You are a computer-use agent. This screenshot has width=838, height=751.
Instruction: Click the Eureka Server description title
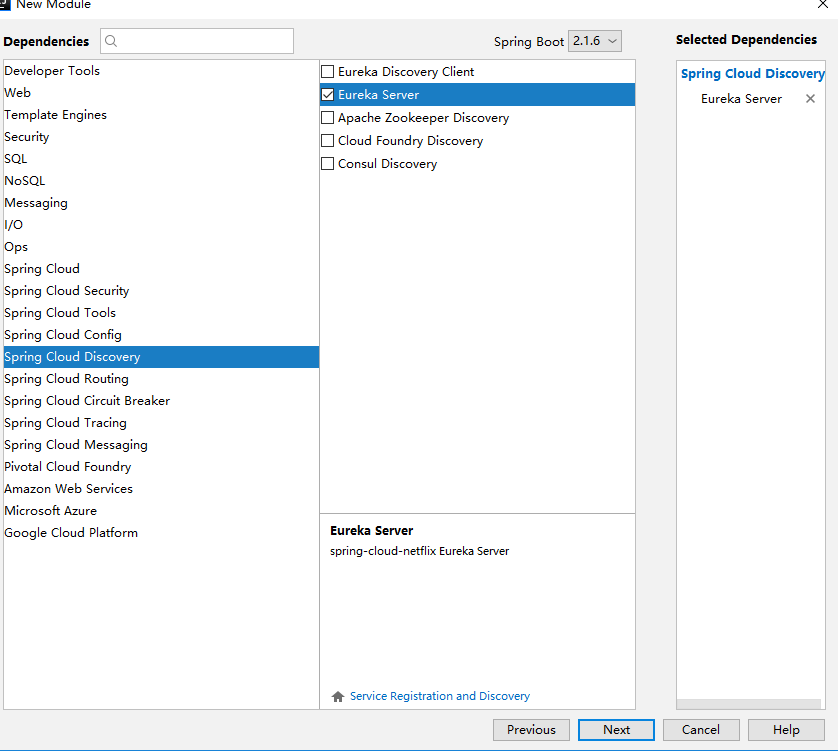[371, 531]
